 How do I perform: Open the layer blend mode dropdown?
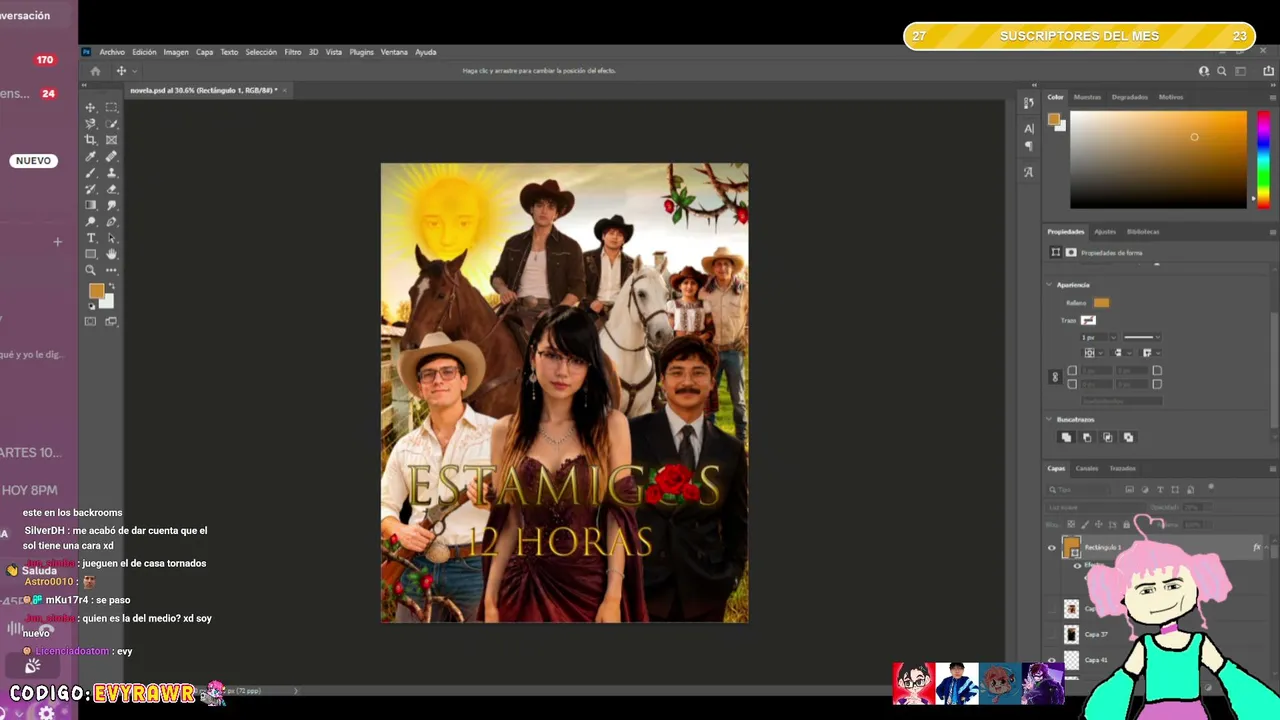(1095, 507)
